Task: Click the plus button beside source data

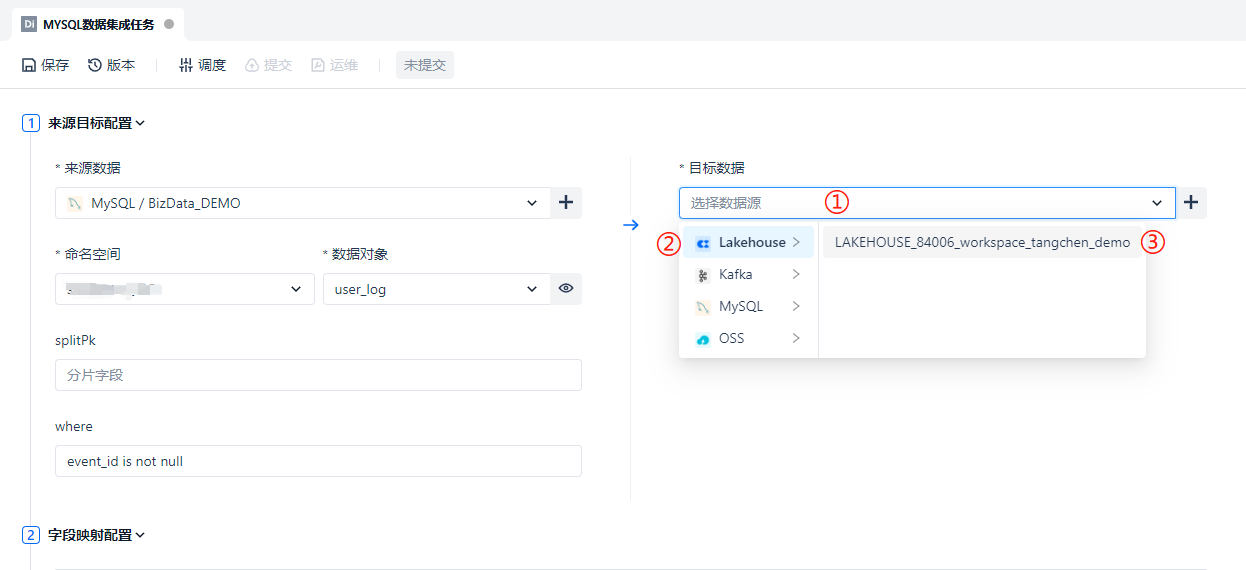Action: 566,203
